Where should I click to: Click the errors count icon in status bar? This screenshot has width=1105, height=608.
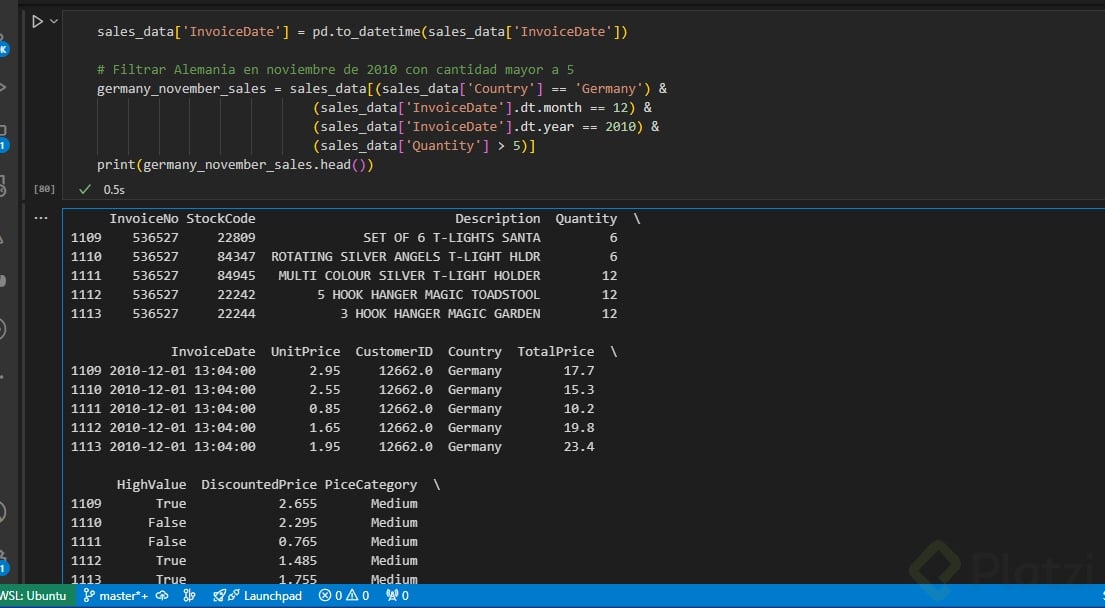coord(325,596)
